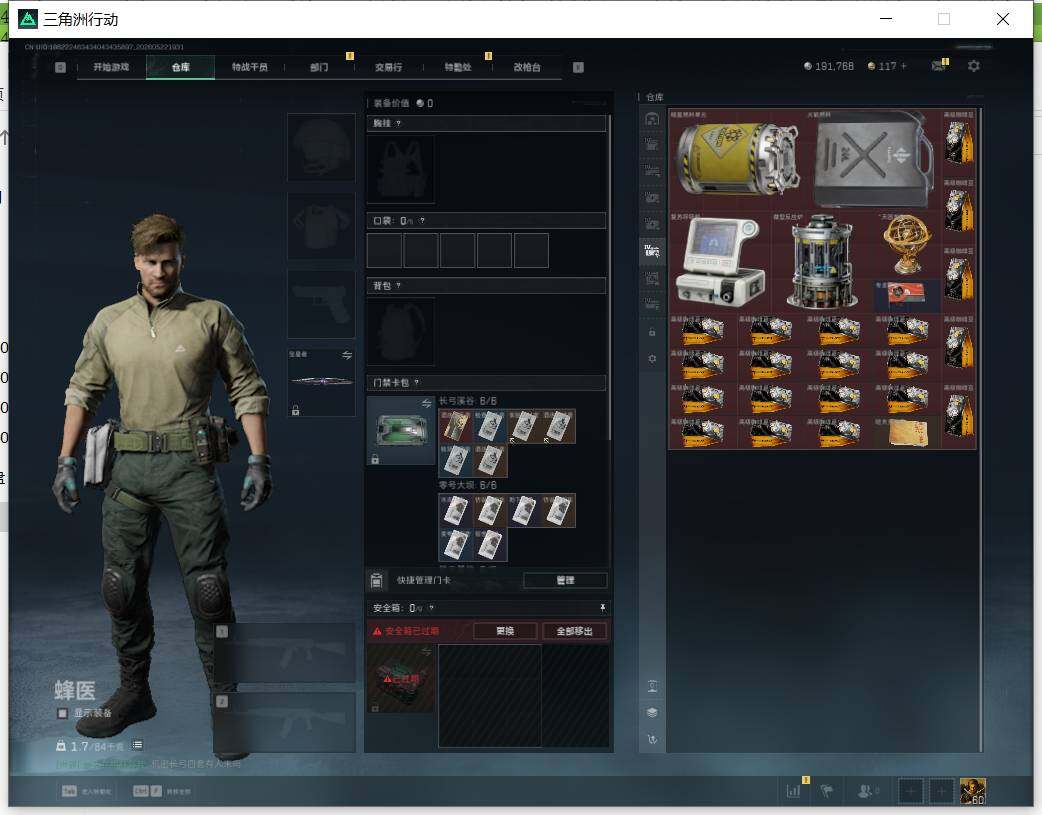The image size is (1042, 815).
Task: Click the 更换 button for expired safe box
Action: [x=505, y=631]
